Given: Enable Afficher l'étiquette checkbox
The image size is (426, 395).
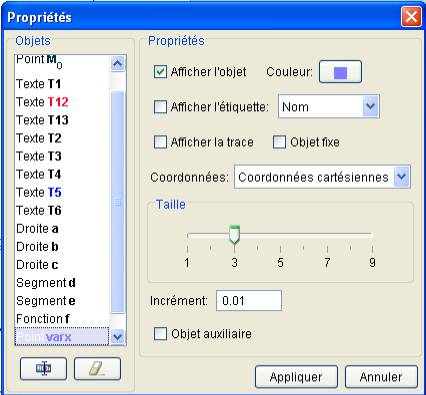Looking at the screenshot, I should (160, 107).
